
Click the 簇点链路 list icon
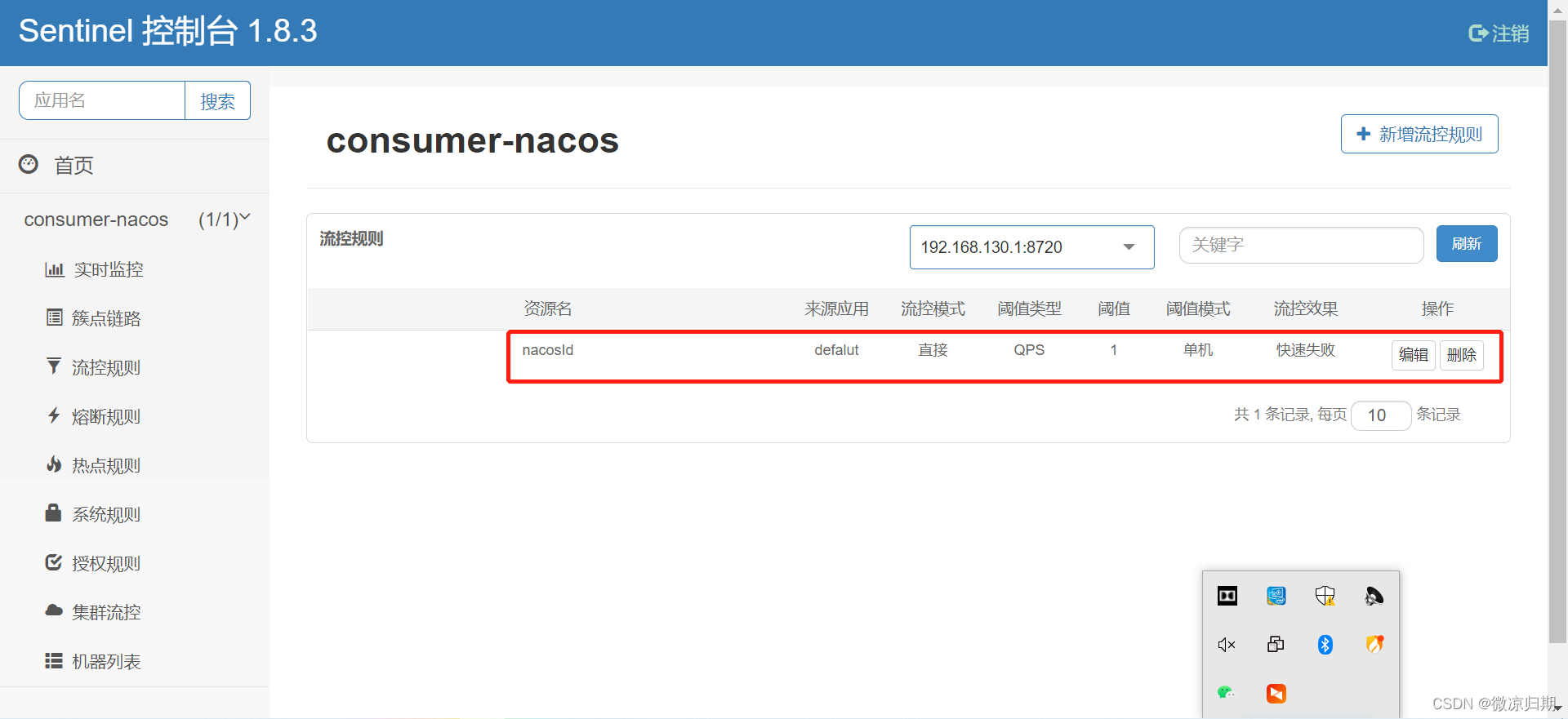(54, 317)
